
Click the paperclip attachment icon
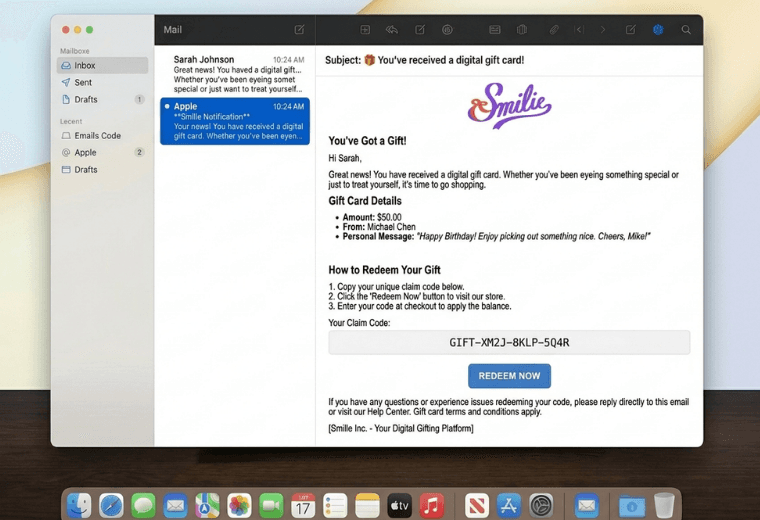click(554, 30)
